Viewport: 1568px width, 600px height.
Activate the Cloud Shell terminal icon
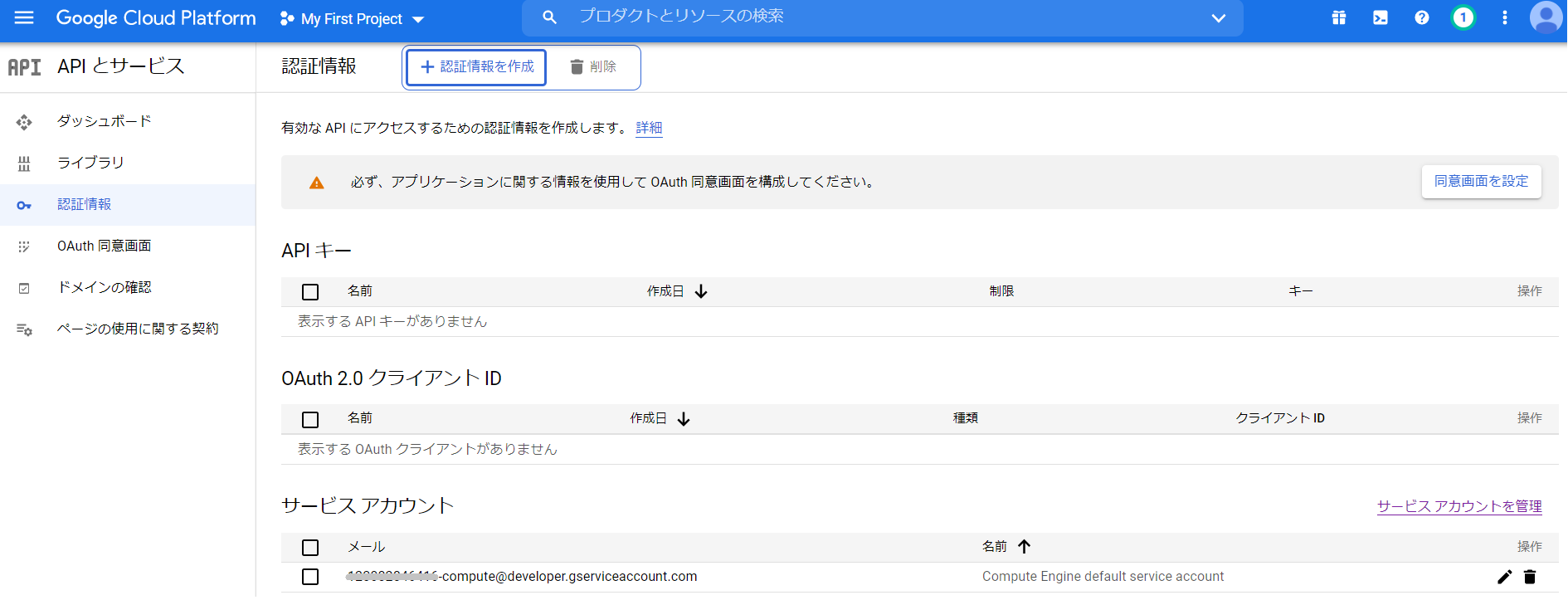coord(1381,17)
